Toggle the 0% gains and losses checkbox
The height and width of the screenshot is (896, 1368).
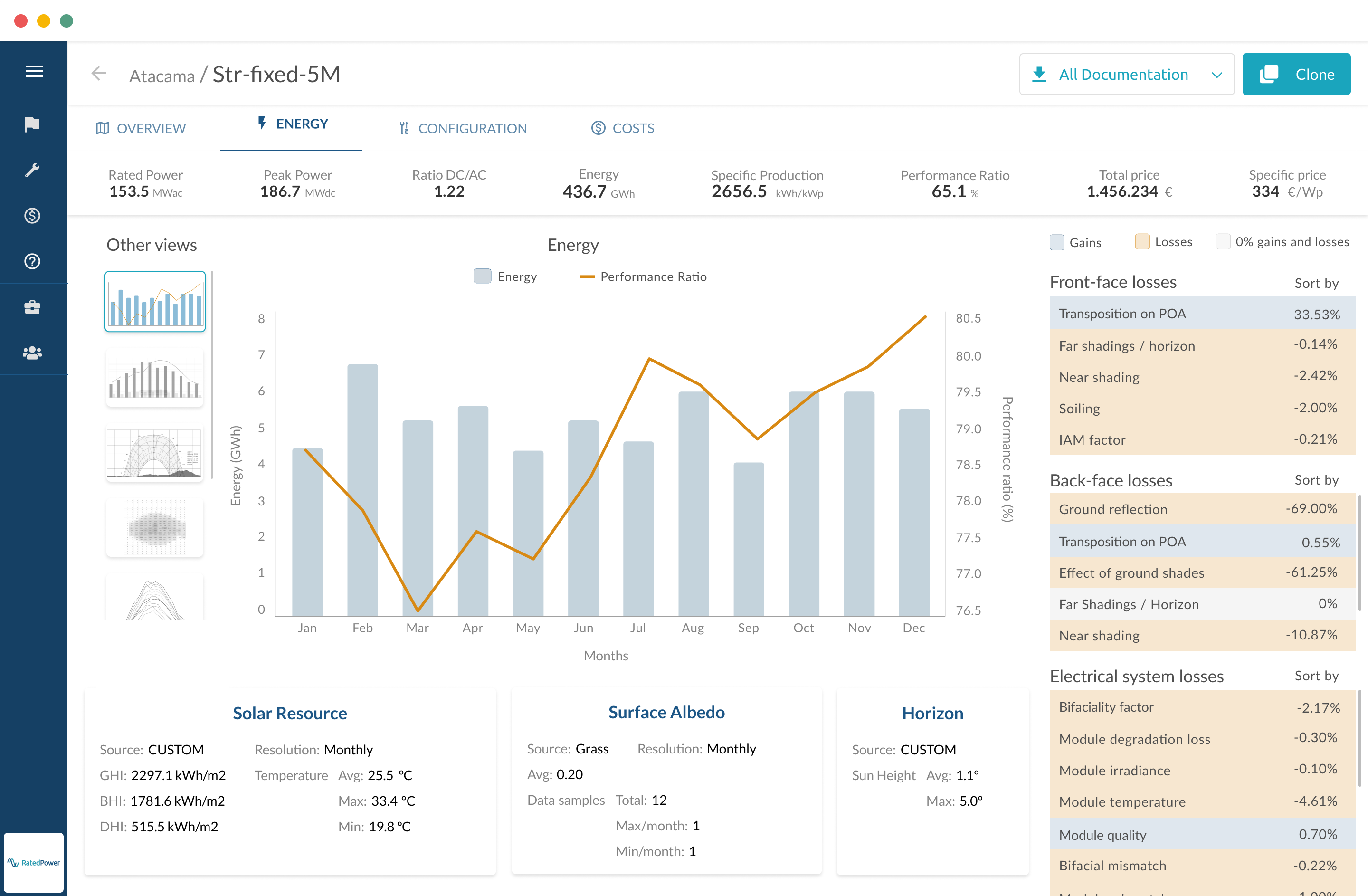[1223, 242]
